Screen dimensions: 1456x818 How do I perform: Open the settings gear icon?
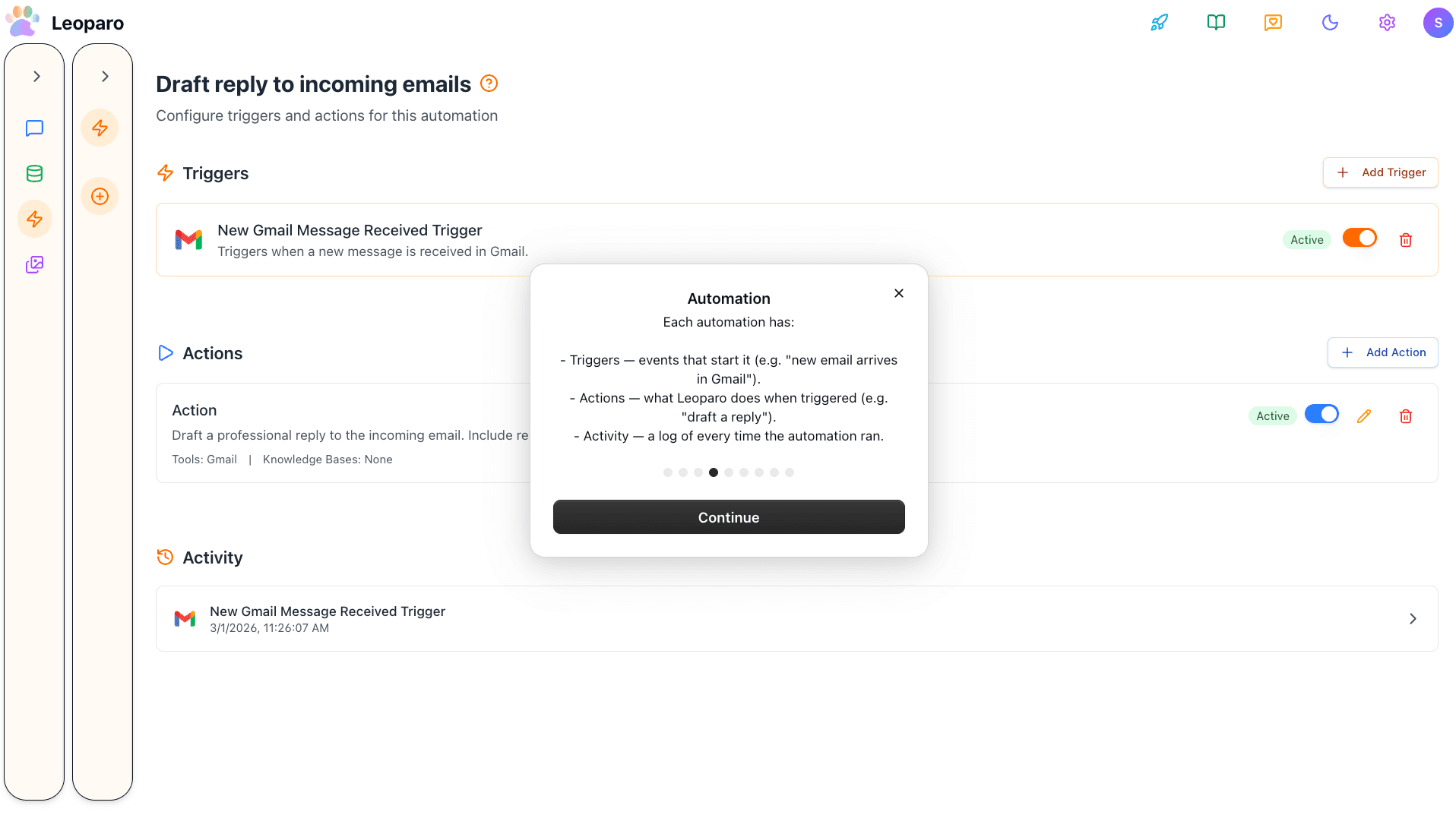point(1387,23)
